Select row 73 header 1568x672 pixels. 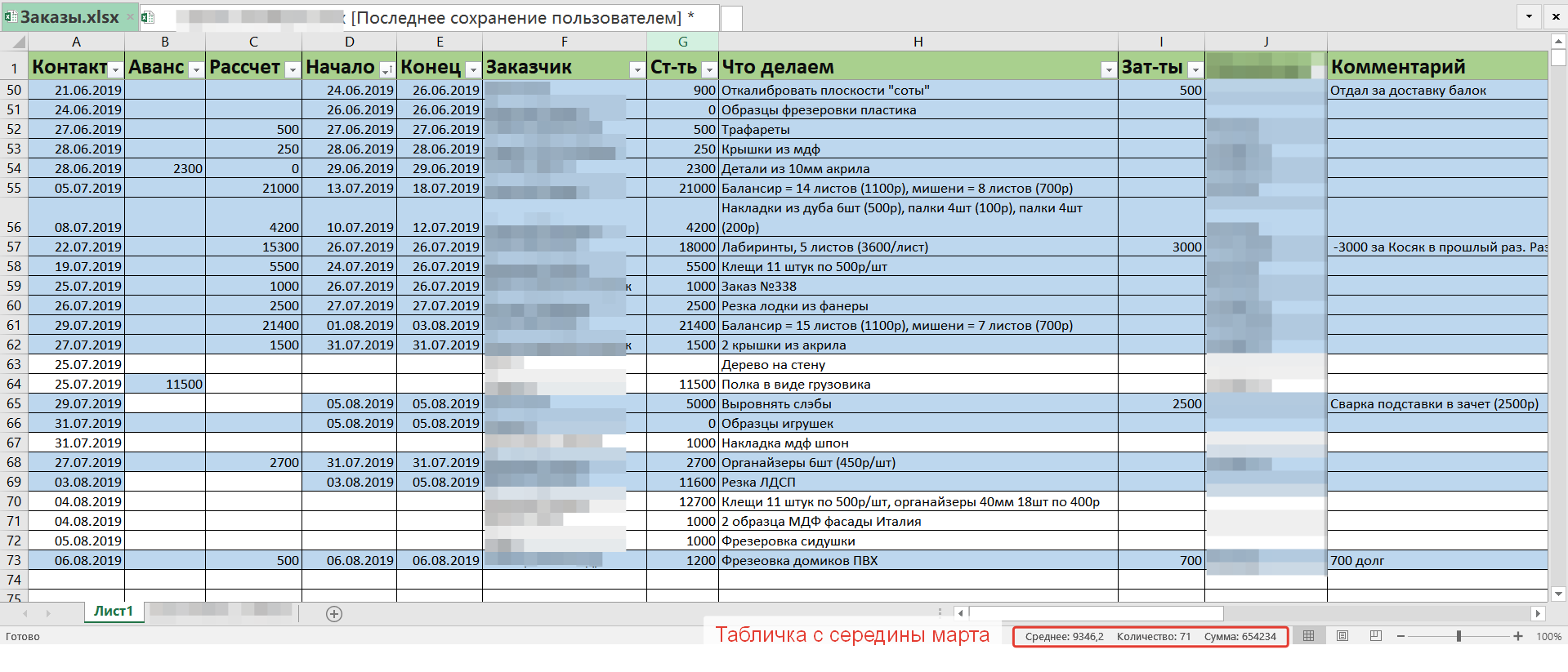point(14,560)
